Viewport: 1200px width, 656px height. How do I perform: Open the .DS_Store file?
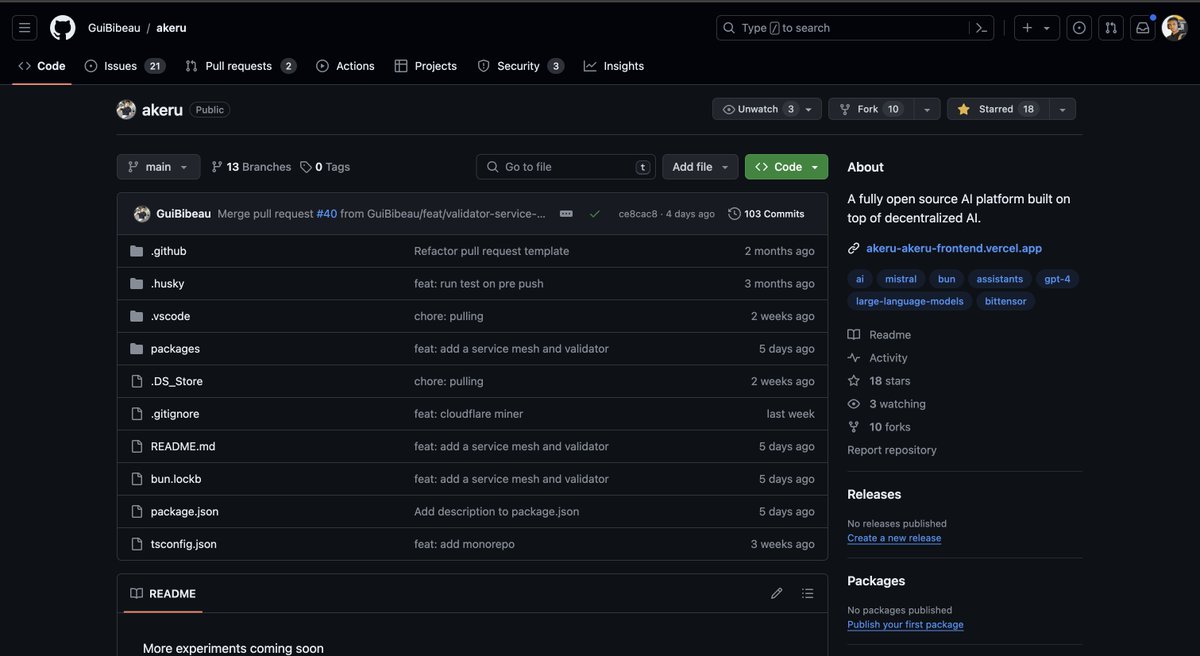(177, 381)
